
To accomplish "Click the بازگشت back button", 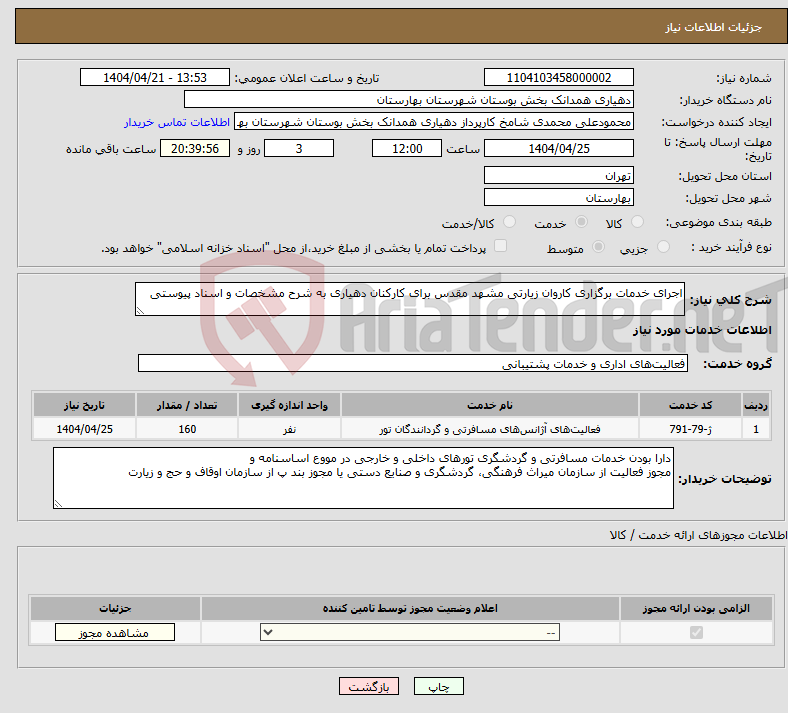I will (x=369, y=686).
